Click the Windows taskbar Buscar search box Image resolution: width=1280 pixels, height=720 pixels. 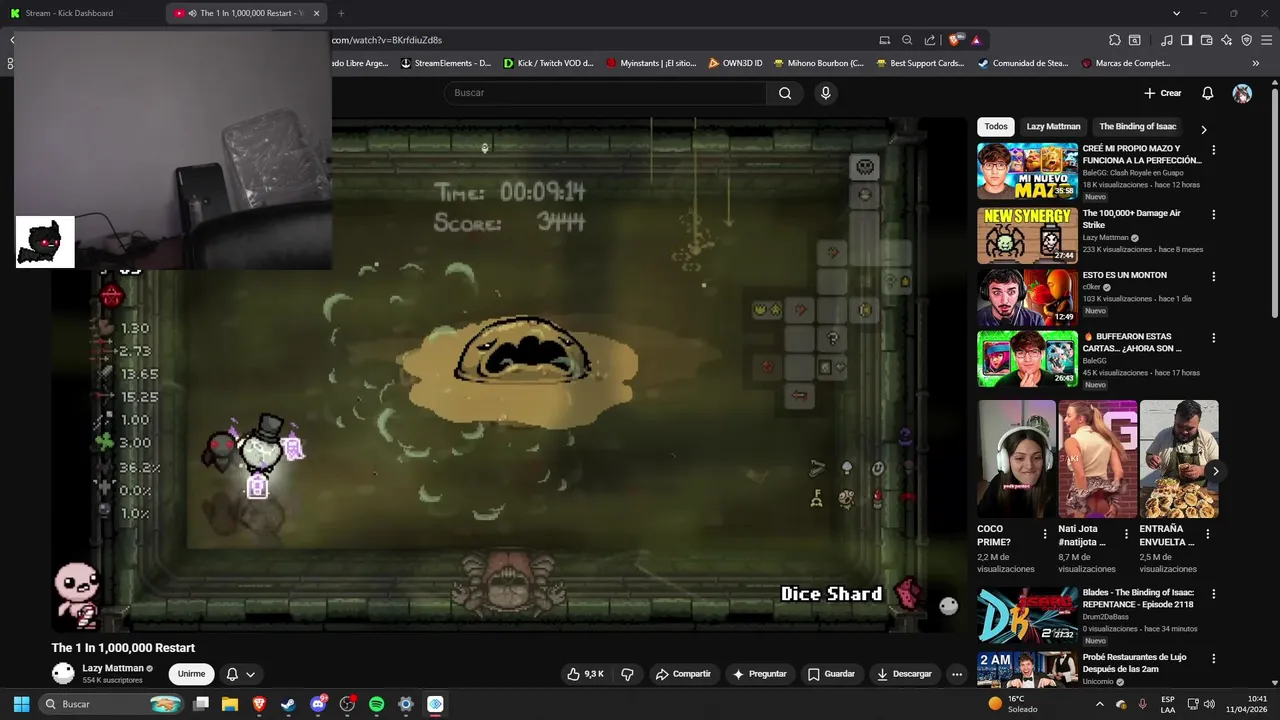(x=112, y=704)
